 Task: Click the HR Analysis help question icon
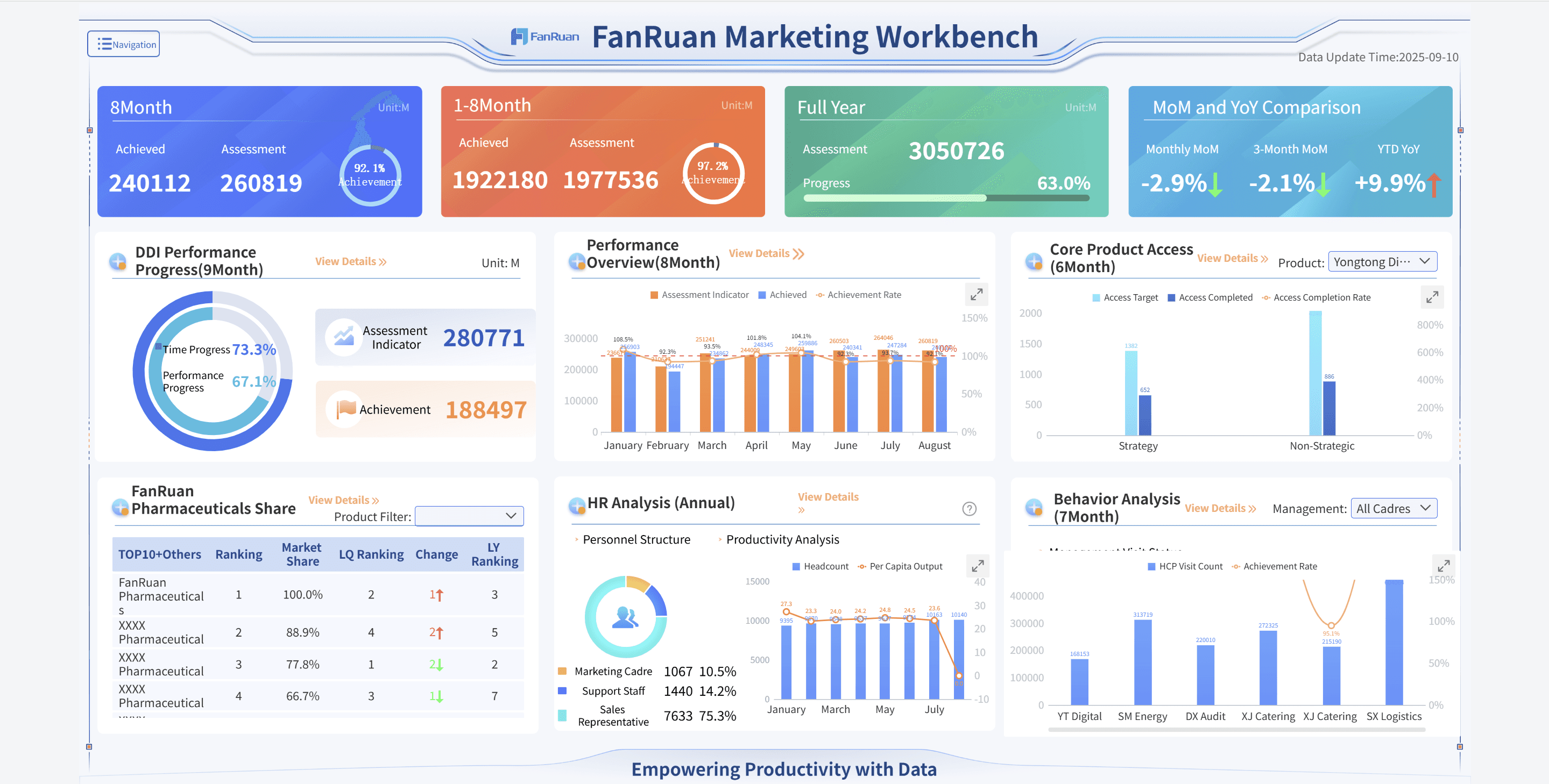pyautogui.click(x=968, y=509)
